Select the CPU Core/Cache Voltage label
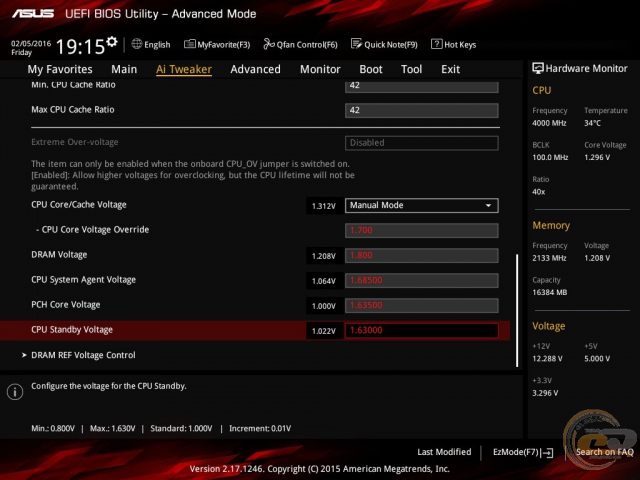This screenshot has height=480, width=640. (79, 205)
